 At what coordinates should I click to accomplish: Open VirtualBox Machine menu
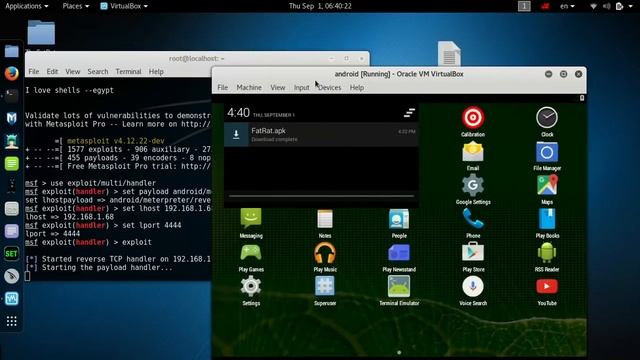pyautogui.click(x=249, y=87)
